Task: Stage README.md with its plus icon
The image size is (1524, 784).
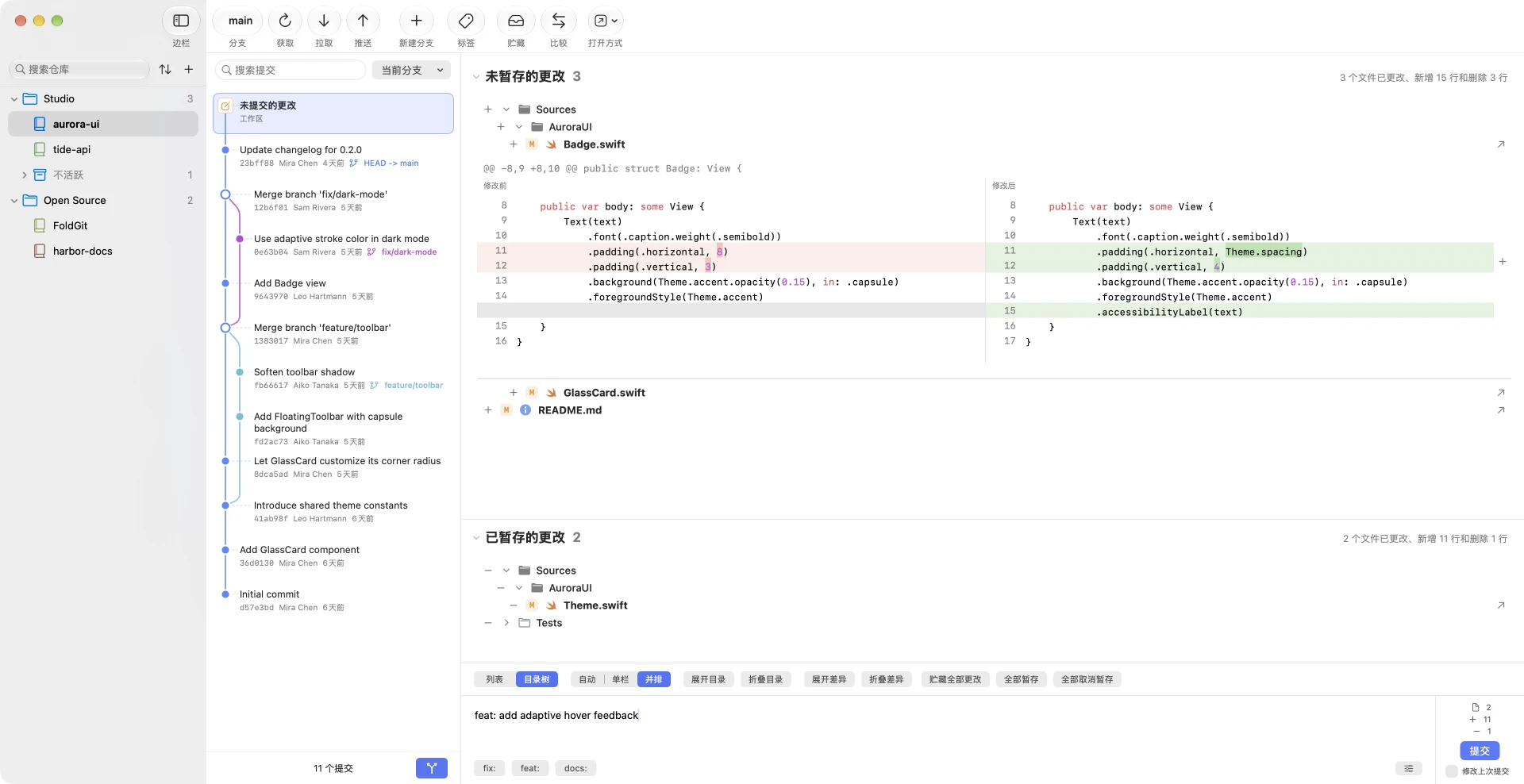Action: tap(488, 410)
